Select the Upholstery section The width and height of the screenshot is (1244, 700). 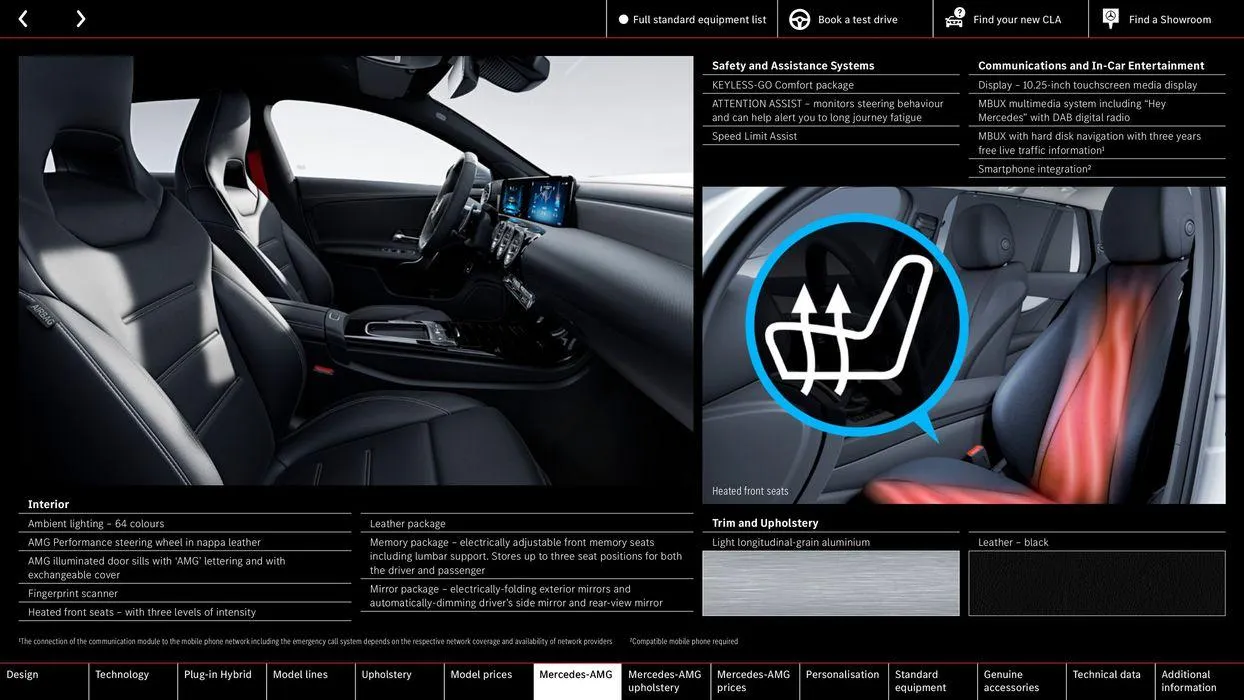386,674
